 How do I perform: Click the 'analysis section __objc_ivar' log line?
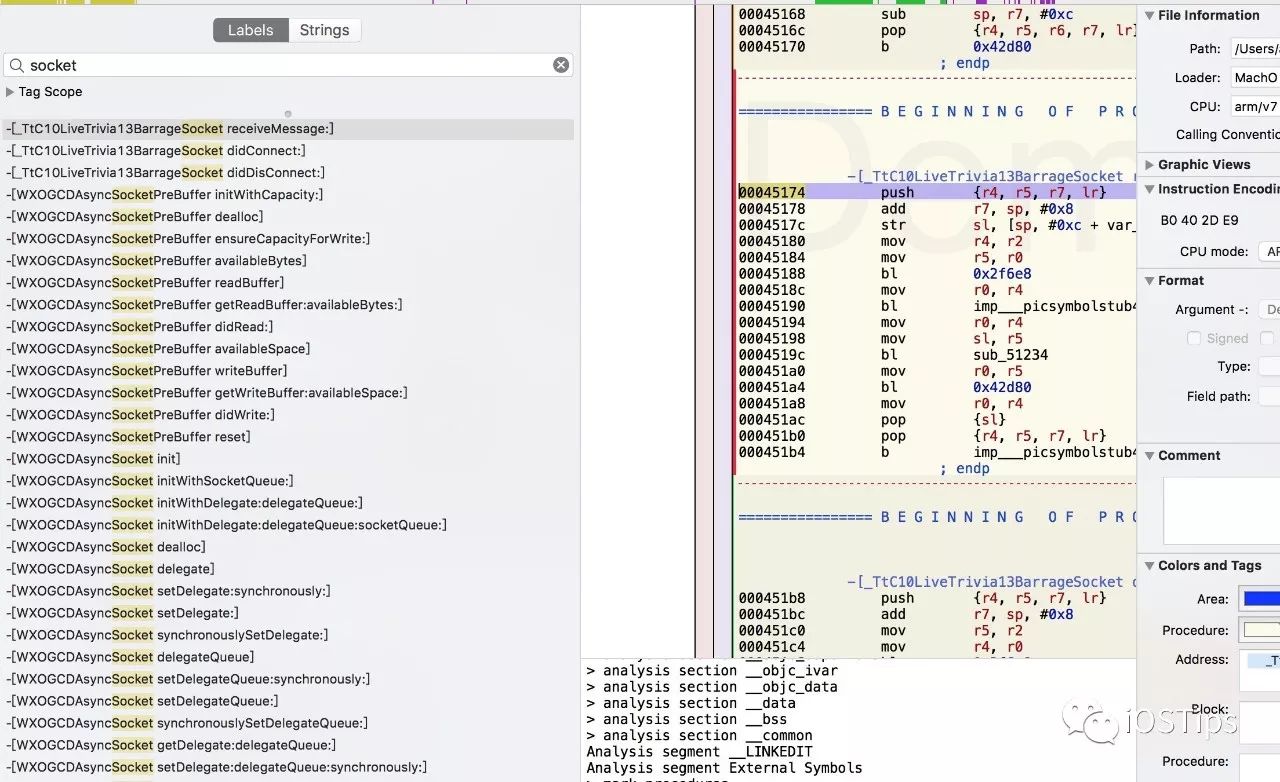point(712,671)
